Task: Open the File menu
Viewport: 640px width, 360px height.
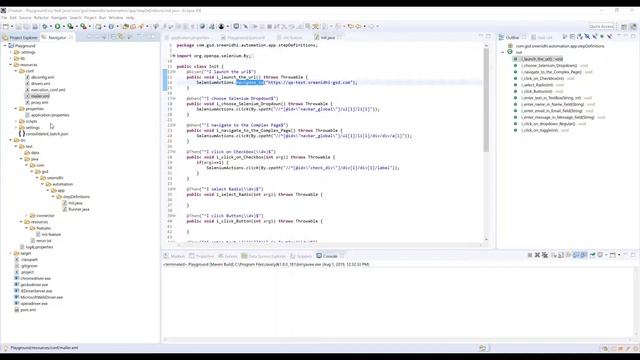Action: click(4, 18)
